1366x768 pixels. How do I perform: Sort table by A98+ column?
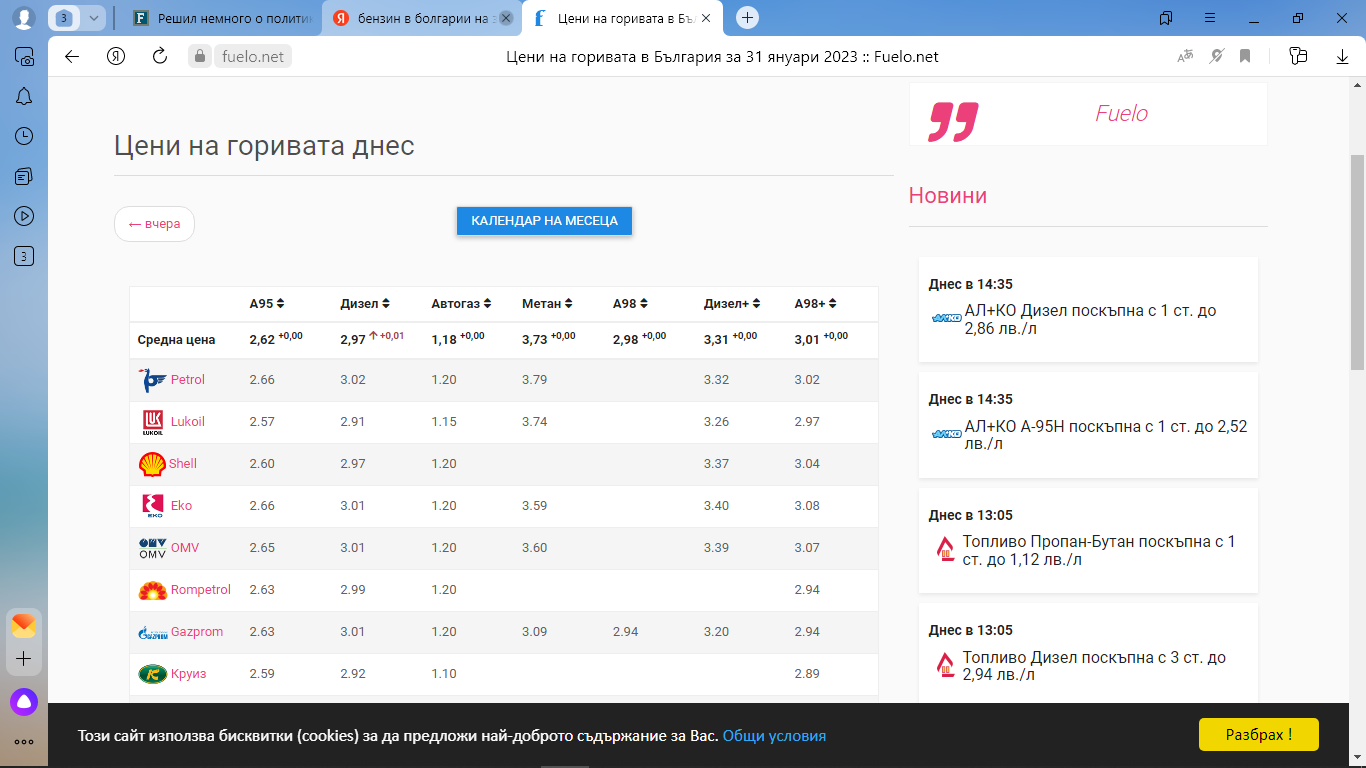(x=816, y=304)
